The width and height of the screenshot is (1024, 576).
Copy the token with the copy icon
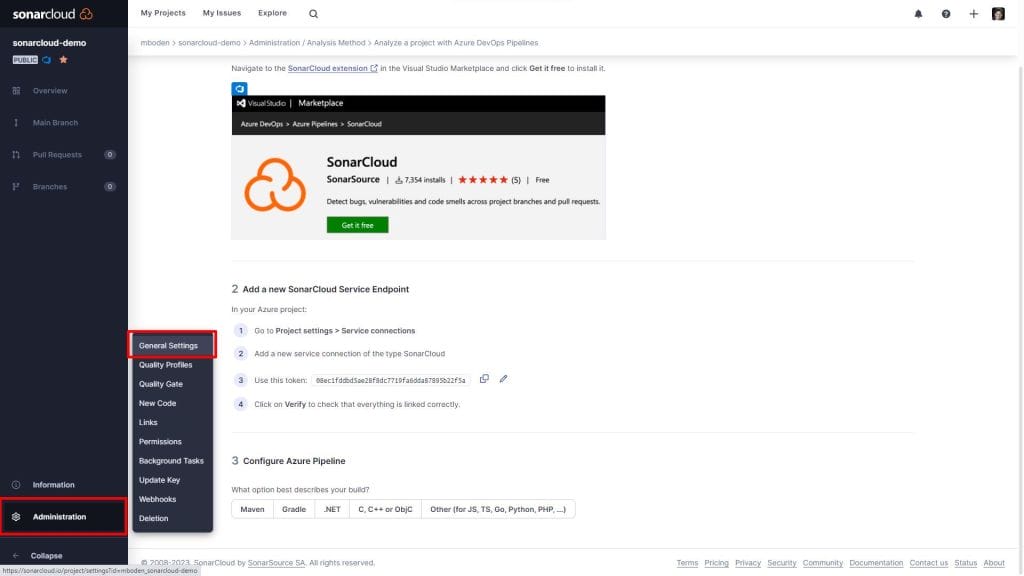click(x=484, y=379)
